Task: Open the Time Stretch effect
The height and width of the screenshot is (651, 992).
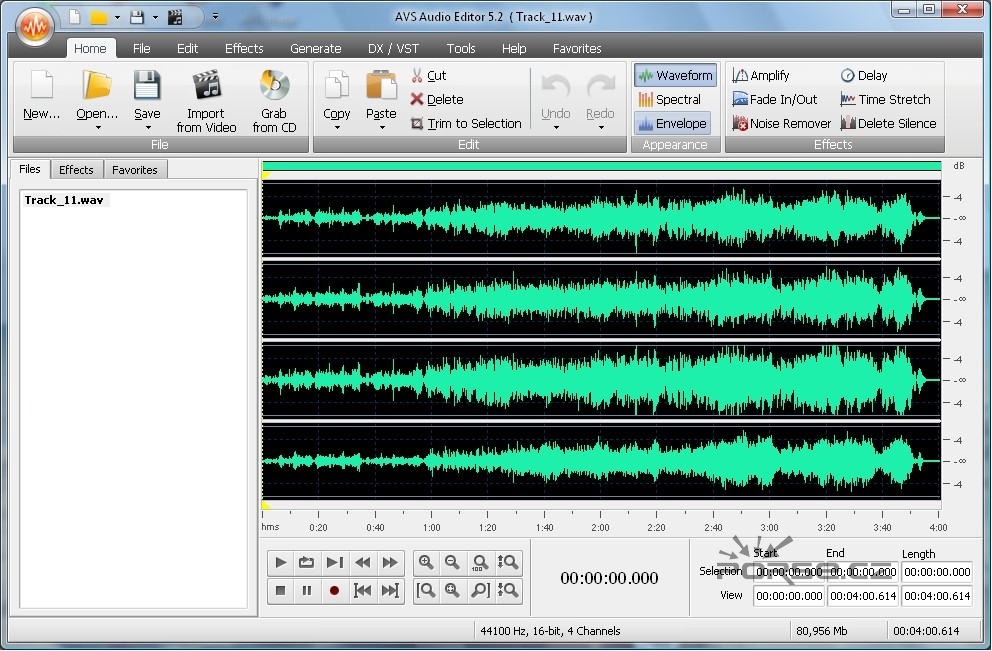Action: [886, 99]
